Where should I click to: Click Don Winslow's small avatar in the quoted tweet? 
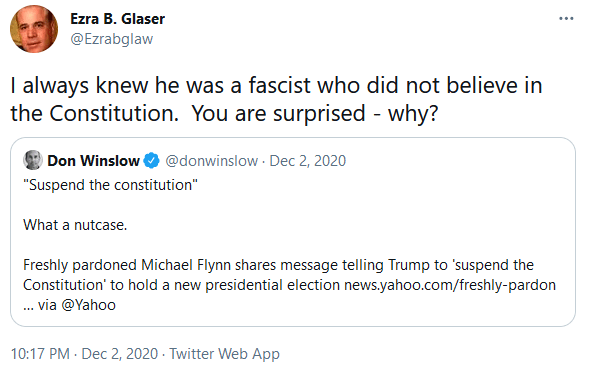33,160
